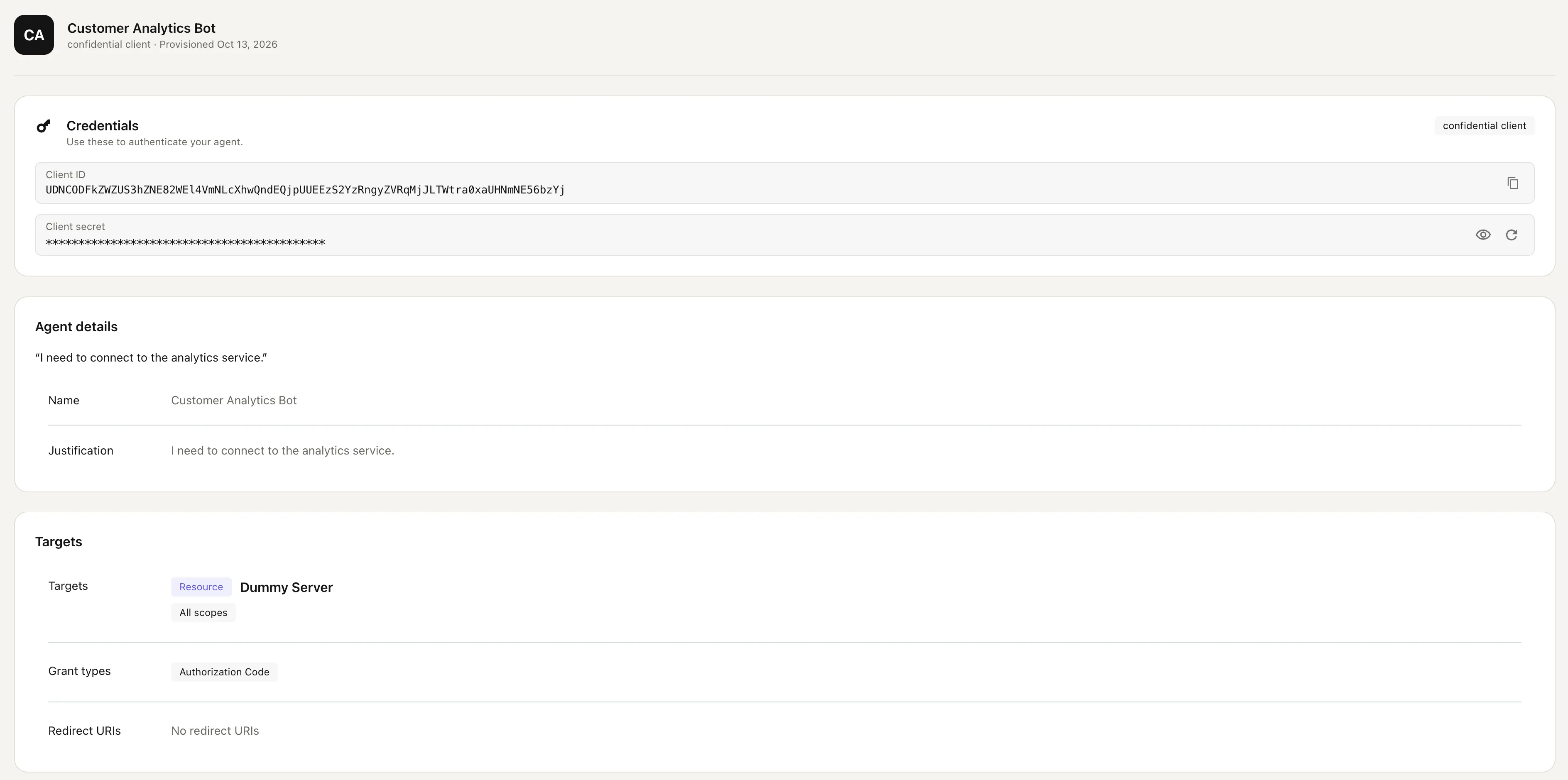The width and height of the screenshot is (1568, 780).
Task: Click the Name label in Agent details
Action: (64, 400)
